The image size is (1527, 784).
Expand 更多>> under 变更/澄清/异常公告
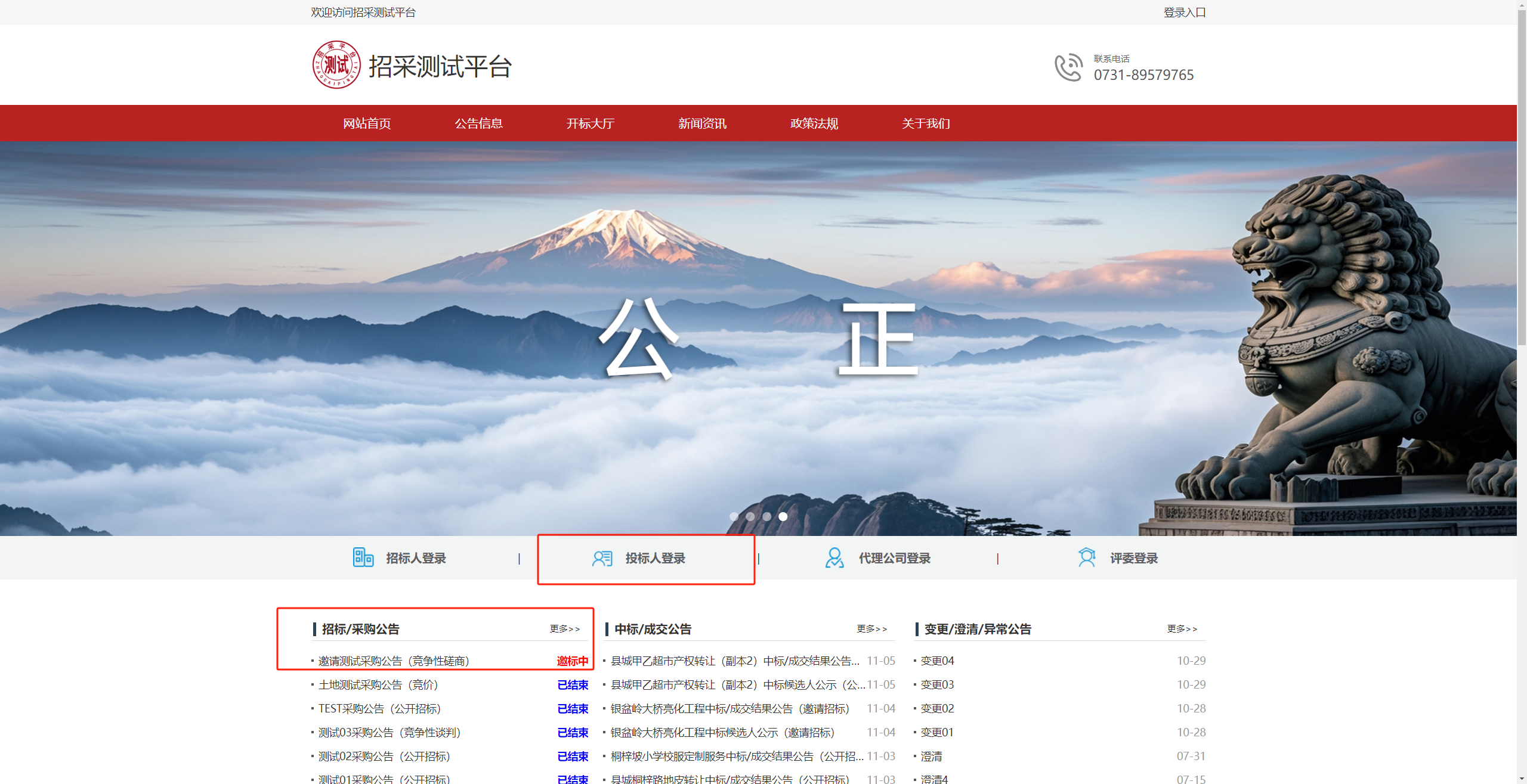pyautogui.click(x=1182, y=628)
